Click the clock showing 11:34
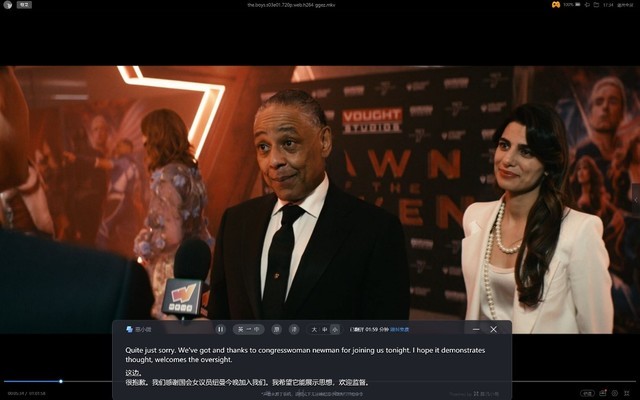The height and width of the screenshot is (400, 640). pos(608,5)
